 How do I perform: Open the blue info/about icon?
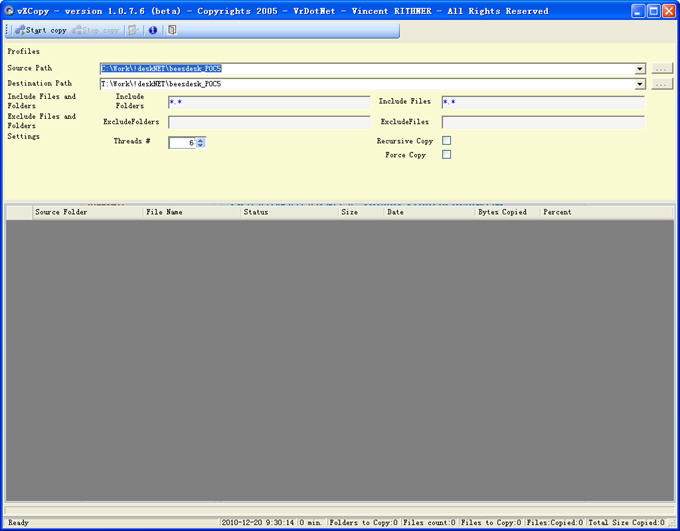pos(153,30)
